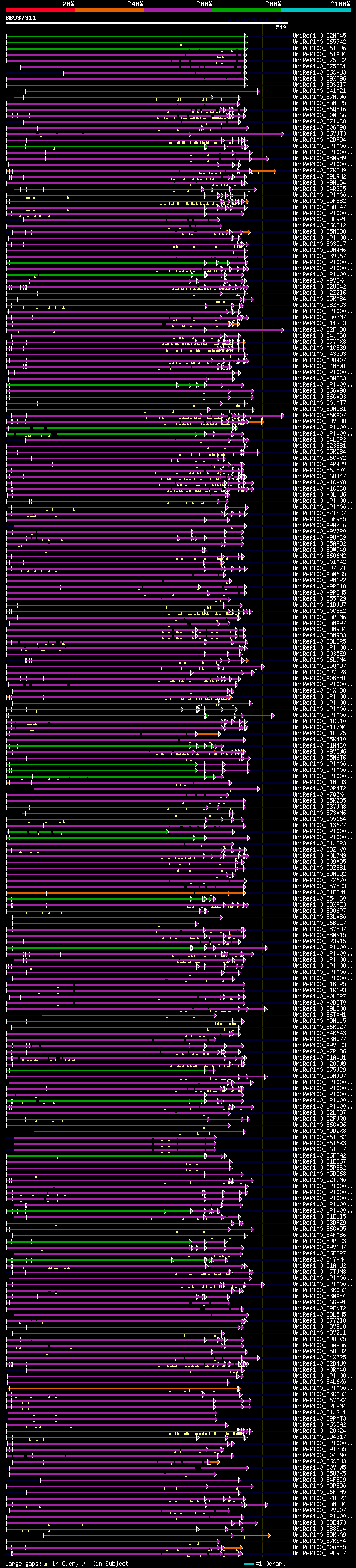This screenshot has width=356, height=1568.
Task: Select UniRef100_Q0GF98 label
Action: tap(319, 128)
